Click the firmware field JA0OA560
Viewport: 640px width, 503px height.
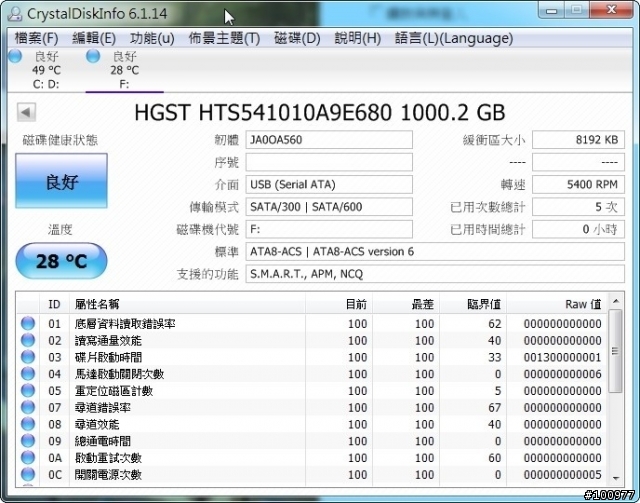[x=329, y=140]
